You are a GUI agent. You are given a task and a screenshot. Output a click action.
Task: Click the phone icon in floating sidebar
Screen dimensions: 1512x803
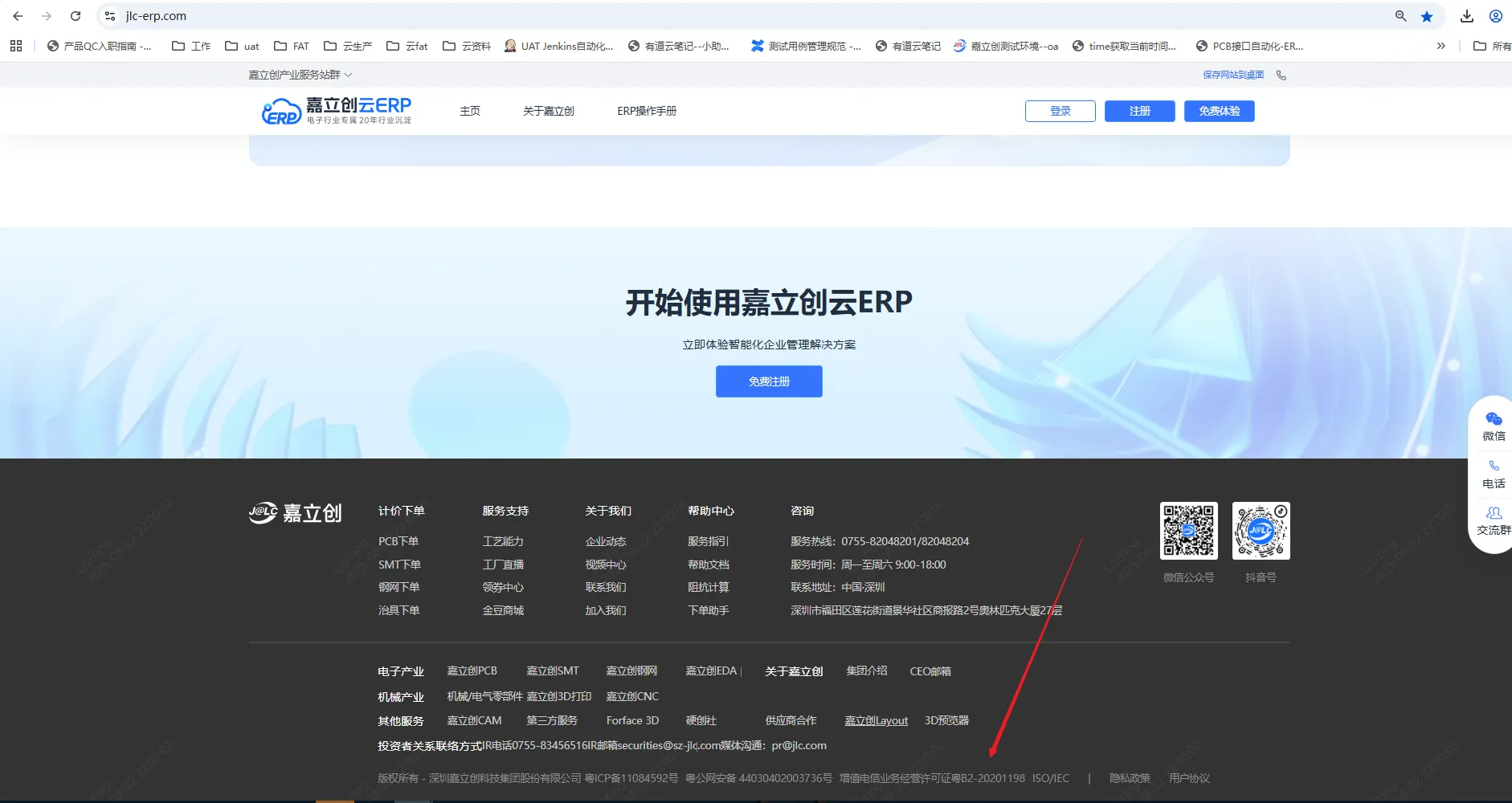1494,467
